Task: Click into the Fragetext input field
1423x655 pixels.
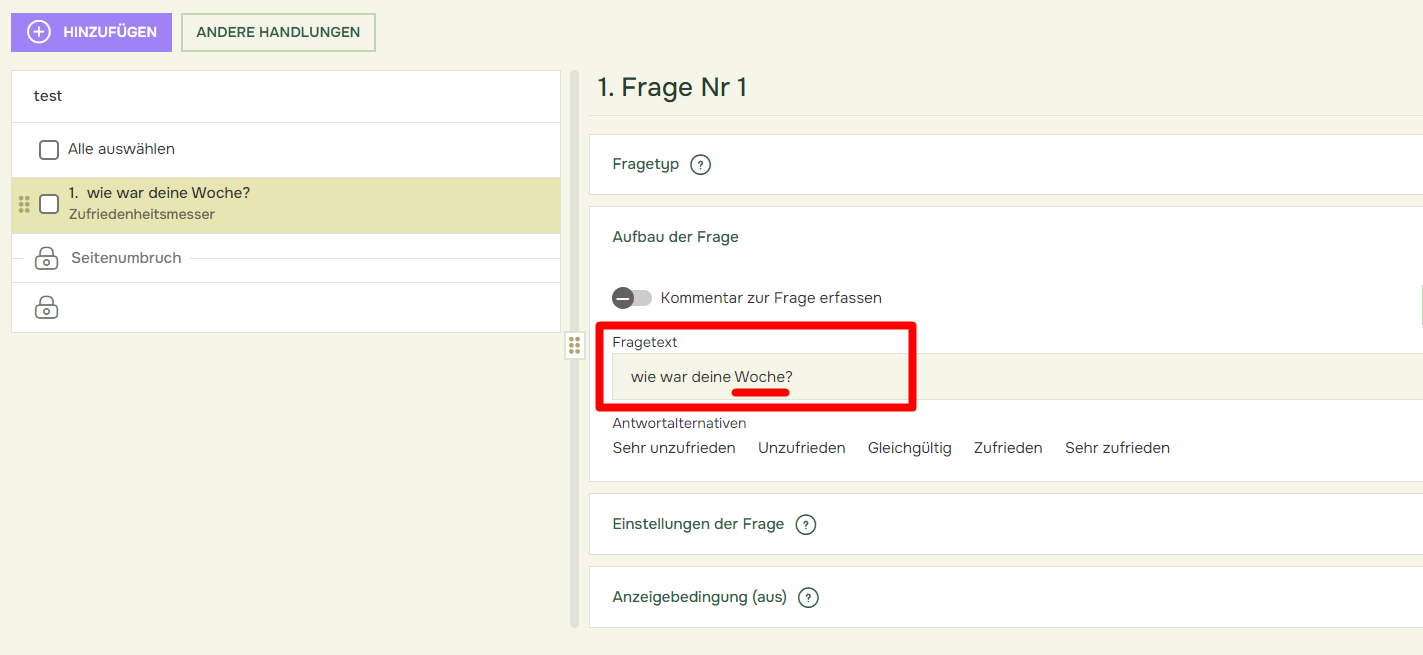Action: [1018, 377]
